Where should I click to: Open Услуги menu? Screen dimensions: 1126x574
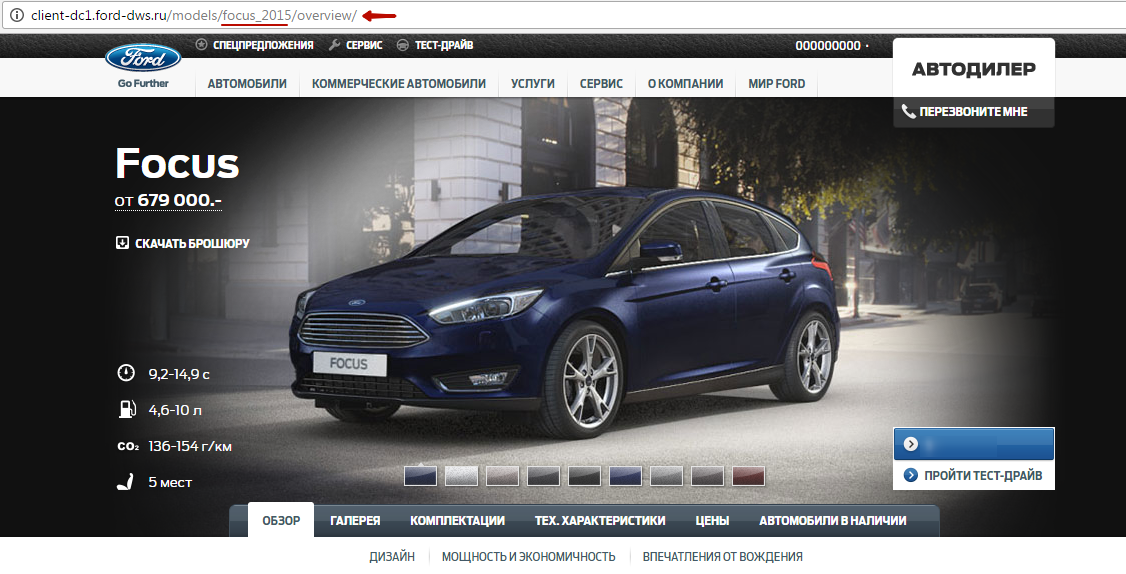533,83
